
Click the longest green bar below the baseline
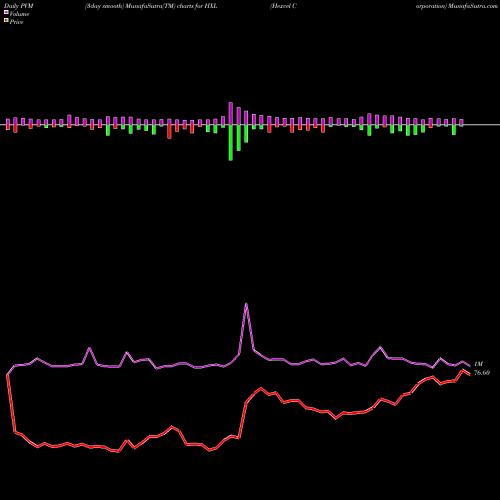(231, 143)
